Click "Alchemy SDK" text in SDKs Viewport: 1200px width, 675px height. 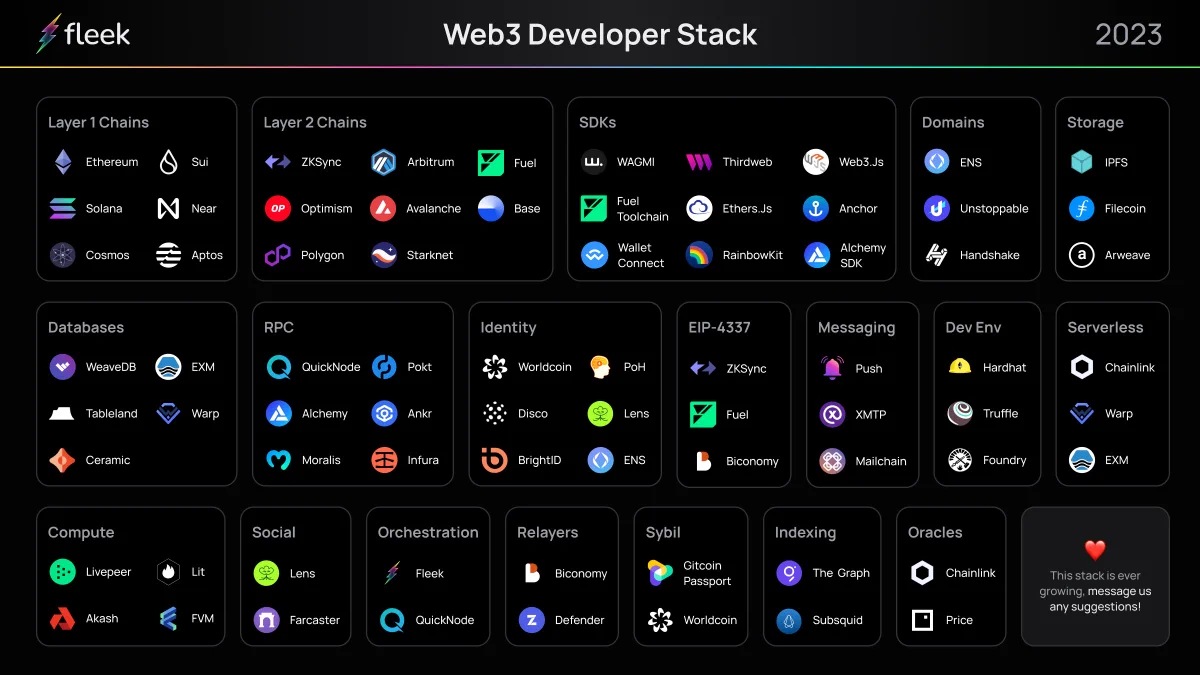pos(863,255)
